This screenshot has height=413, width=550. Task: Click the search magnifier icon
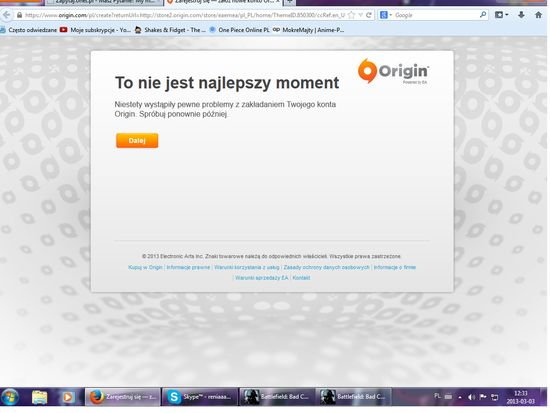[483, 15]
